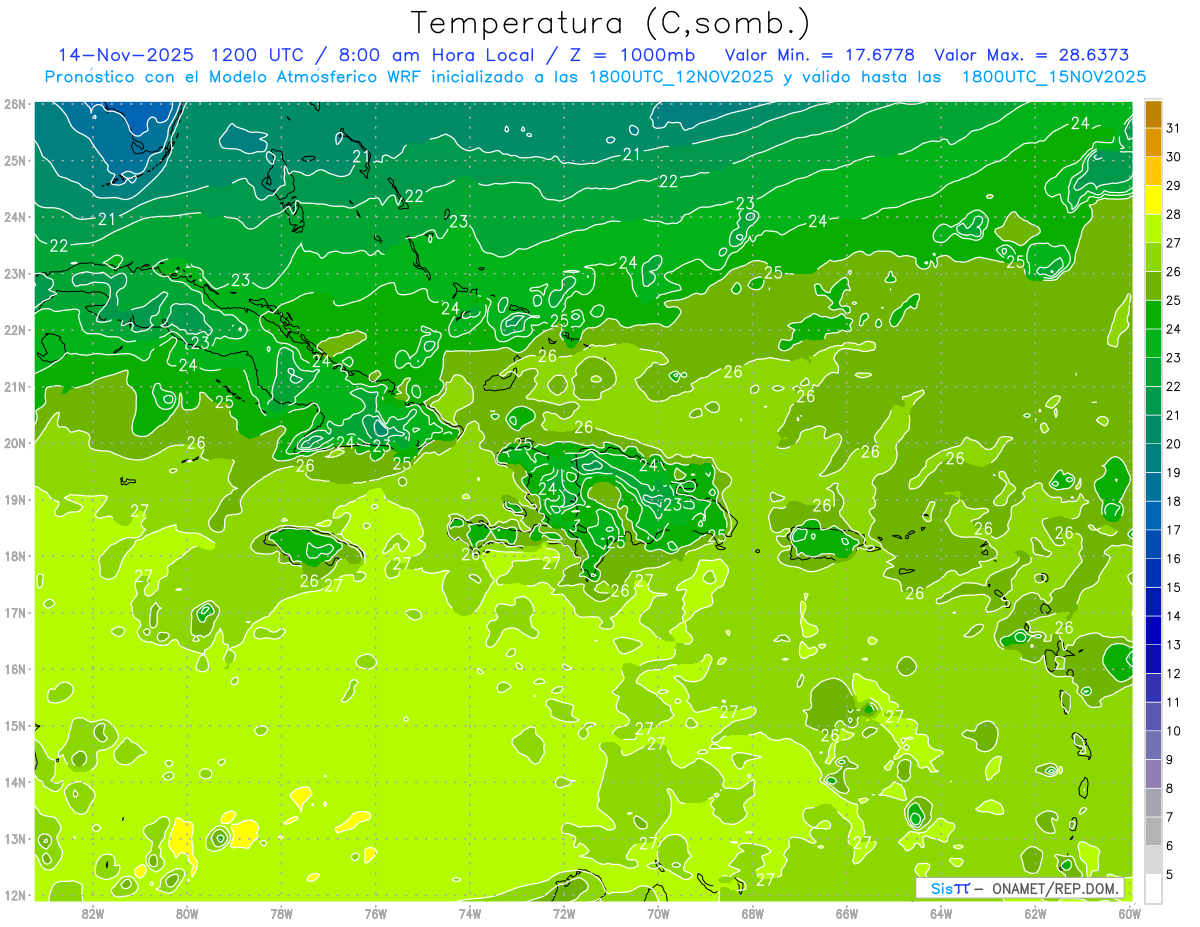Click the '68W' longitude axis label
This screenshot has height=927, width=1200.
(x=752, y=912)
